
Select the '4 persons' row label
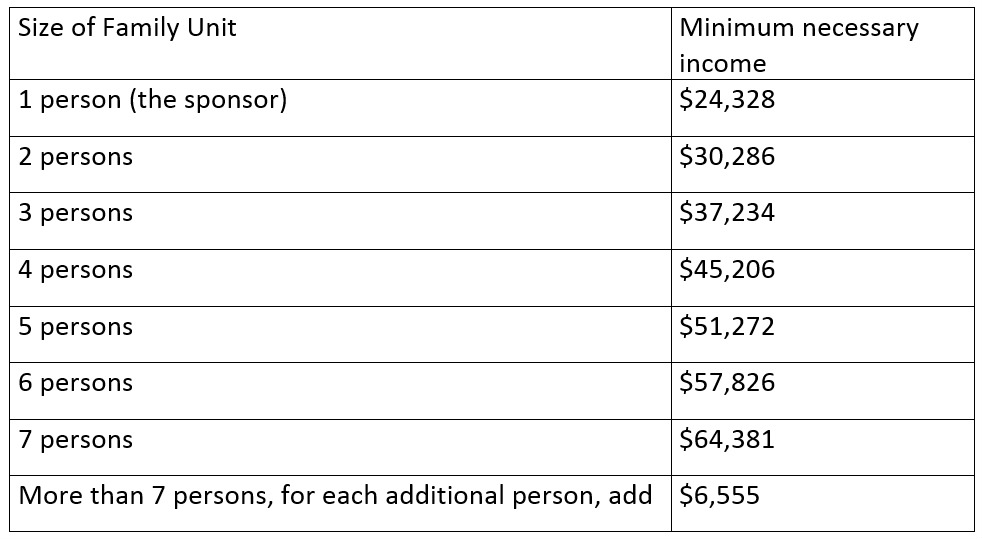pos(76,270)
